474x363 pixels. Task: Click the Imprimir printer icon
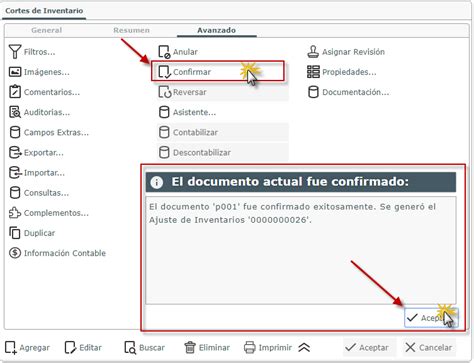[250, 347]
